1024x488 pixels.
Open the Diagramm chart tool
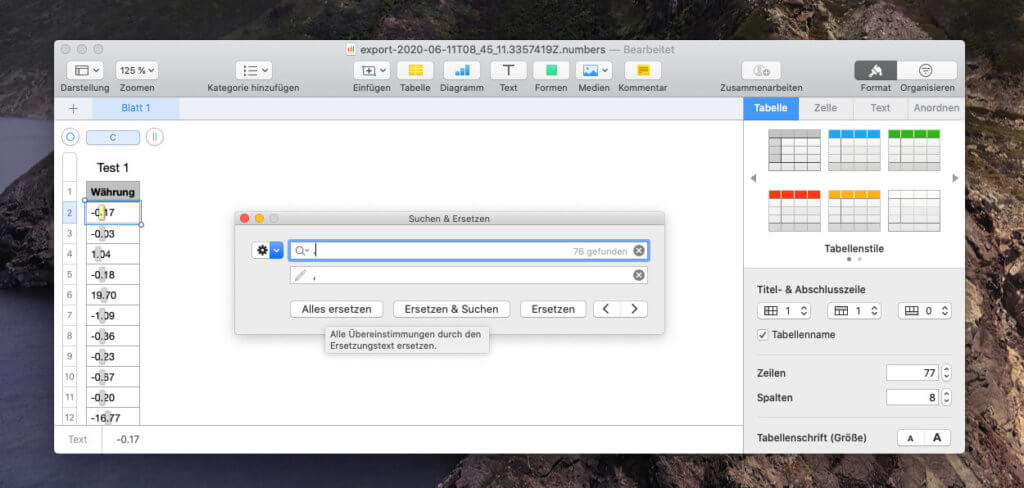461,71
